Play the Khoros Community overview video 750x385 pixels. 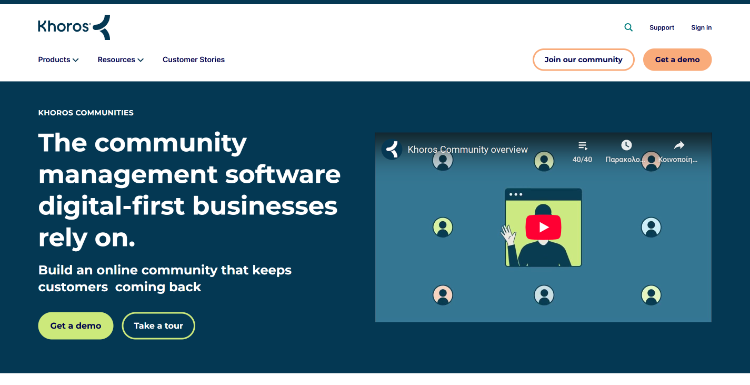[x=543, y=227]
